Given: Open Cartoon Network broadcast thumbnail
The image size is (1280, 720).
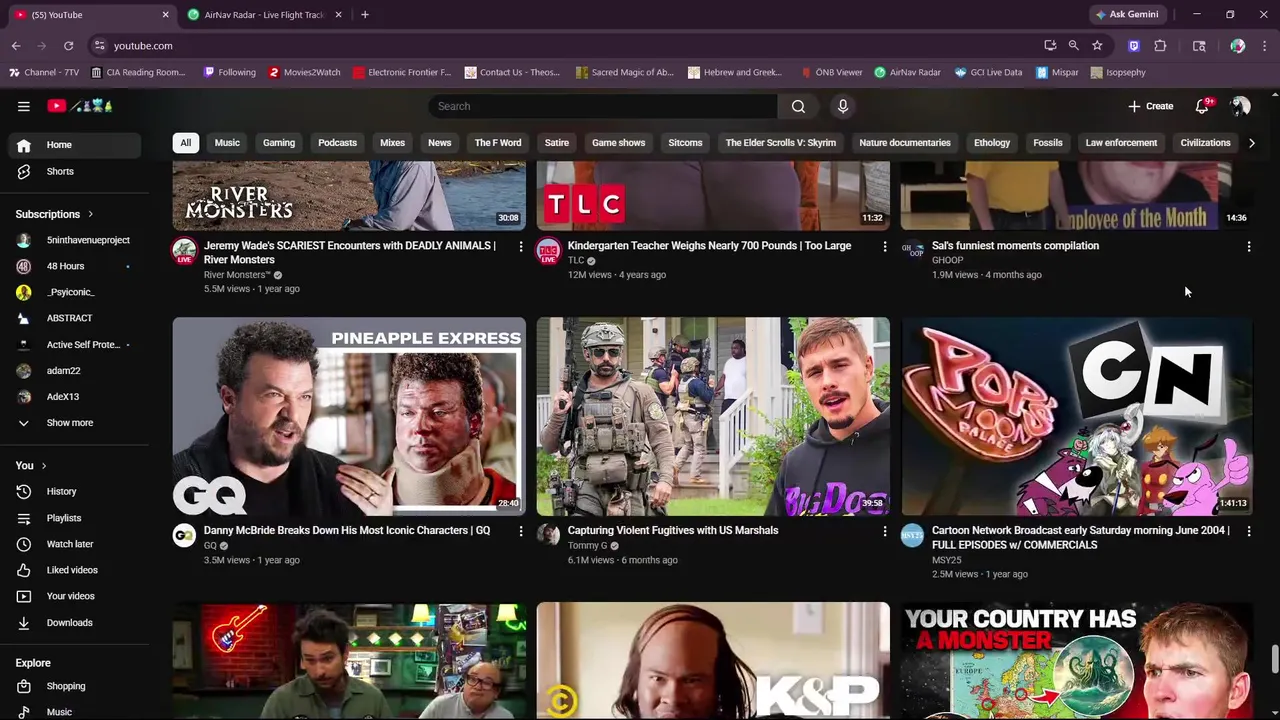Looking at the screenshot, I should click(1077, 417).
